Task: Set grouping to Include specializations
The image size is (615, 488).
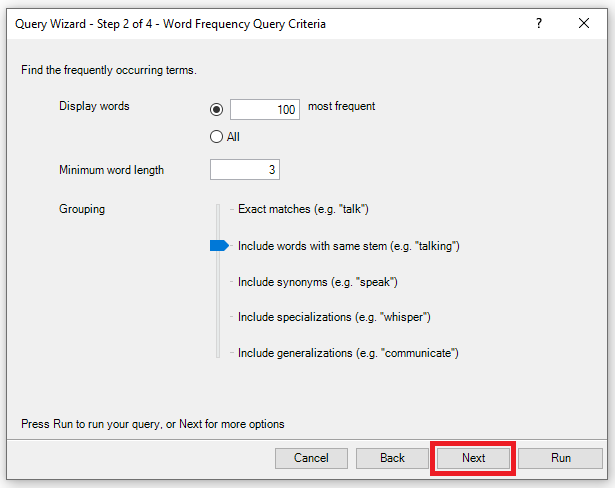Action: click(334, 317)
